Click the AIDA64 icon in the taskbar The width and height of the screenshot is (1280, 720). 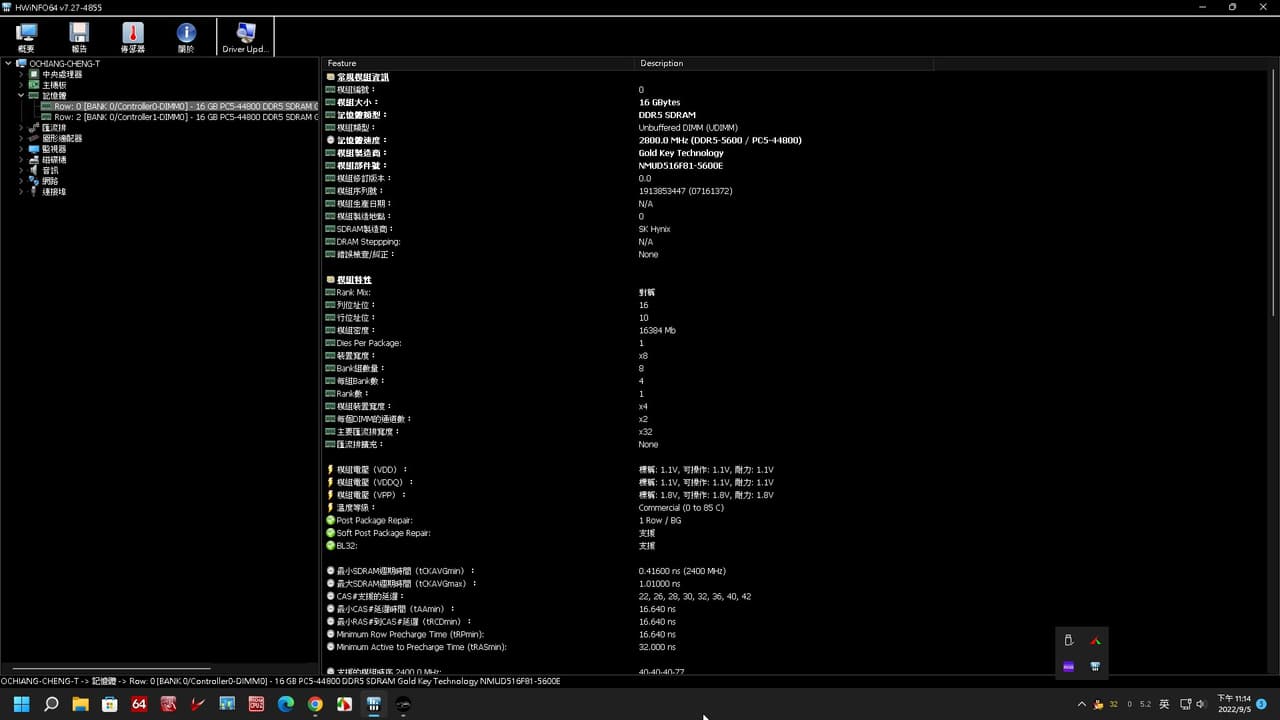(x=139, y=704)
